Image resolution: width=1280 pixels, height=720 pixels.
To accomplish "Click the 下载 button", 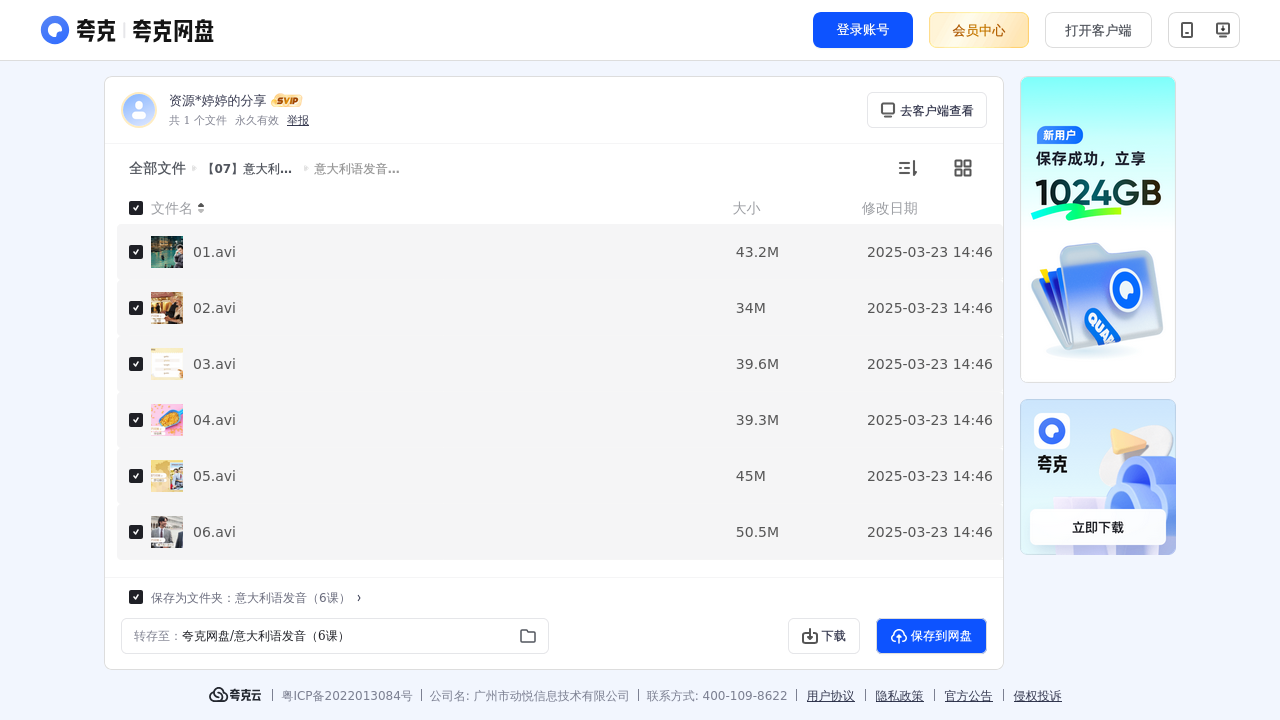I will 824,636.
